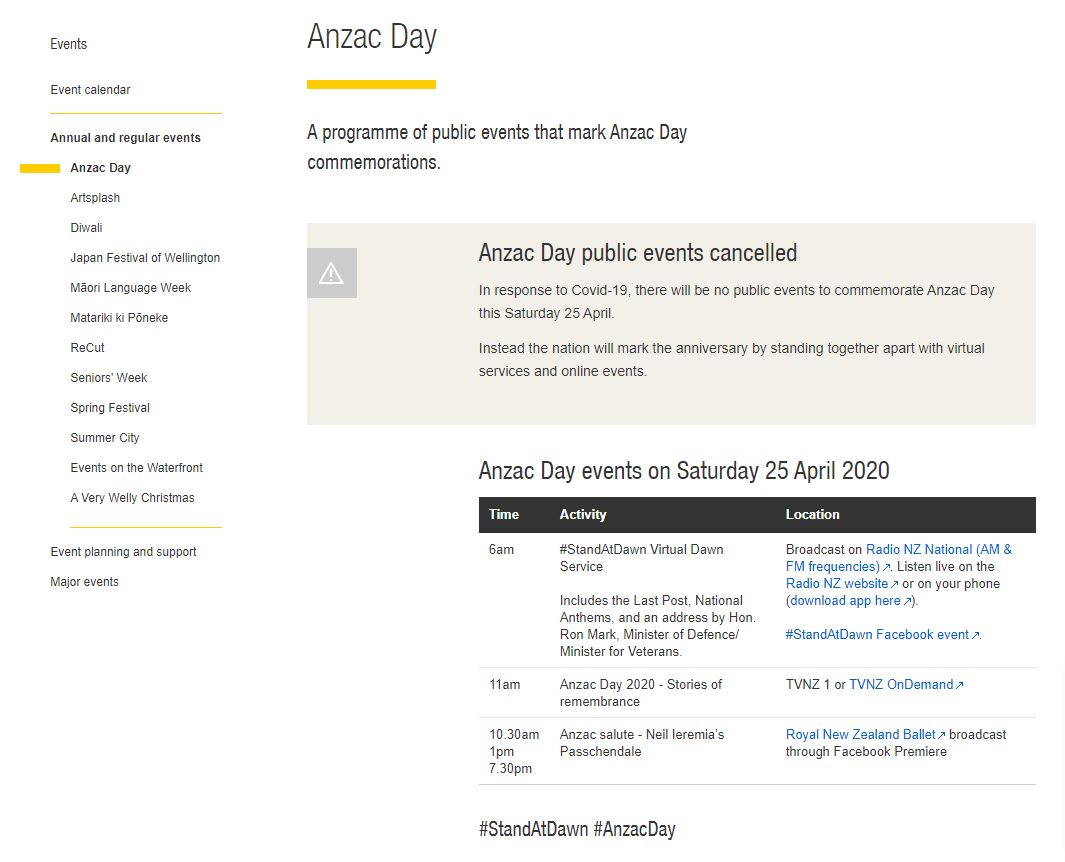Open the Artsplash event page
The image size is (1065, 862).
coord(95,197)
